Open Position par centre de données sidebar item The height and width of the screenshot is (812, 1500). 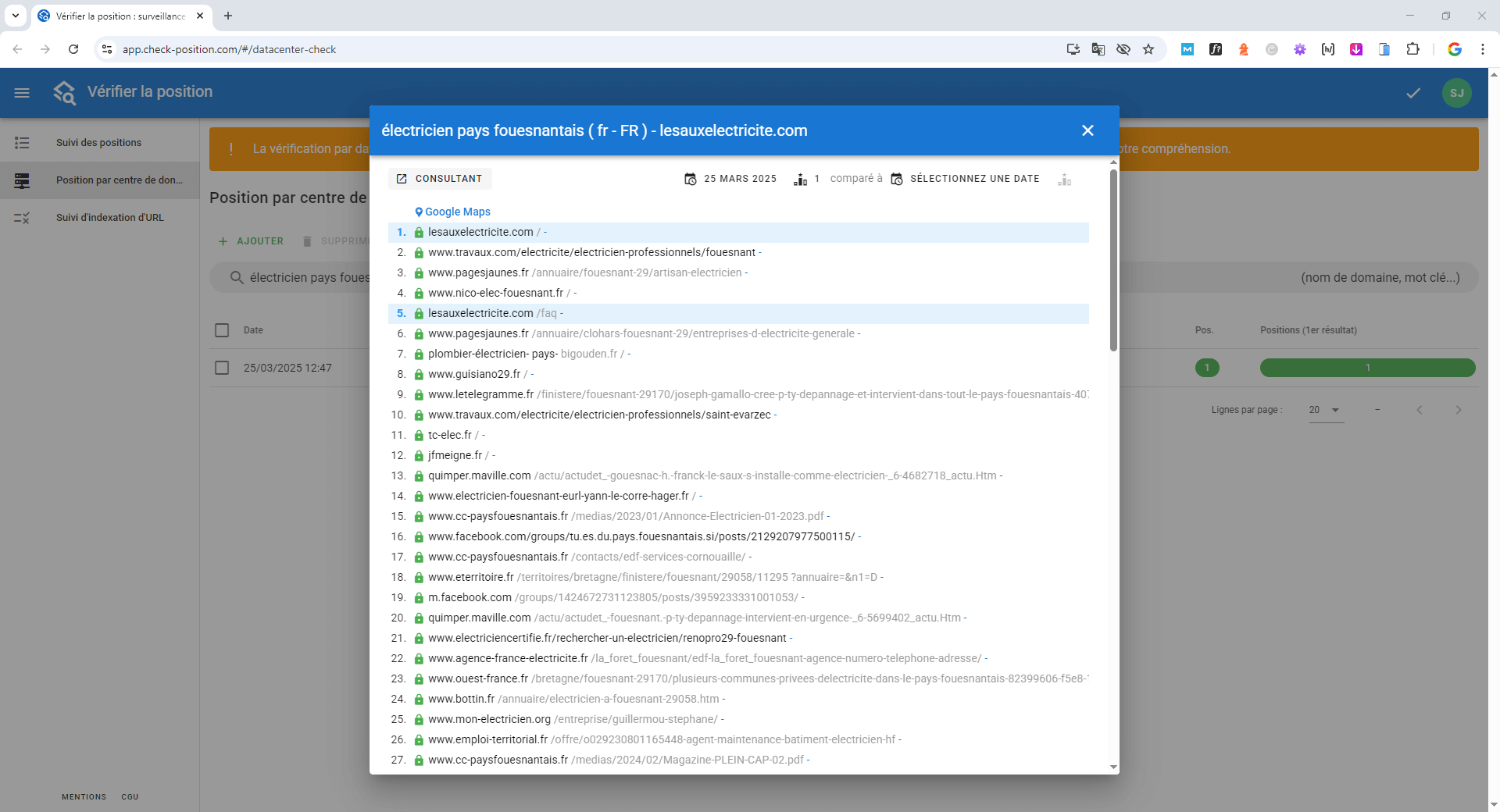(99, 180)
